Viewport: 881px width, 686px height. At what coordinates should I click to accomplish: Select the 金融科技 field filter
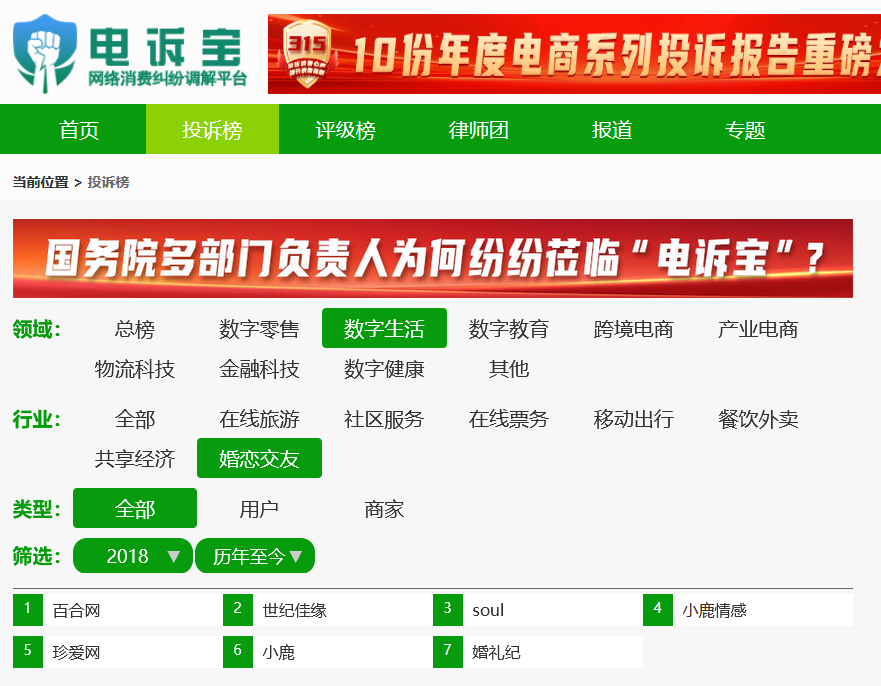259,369
